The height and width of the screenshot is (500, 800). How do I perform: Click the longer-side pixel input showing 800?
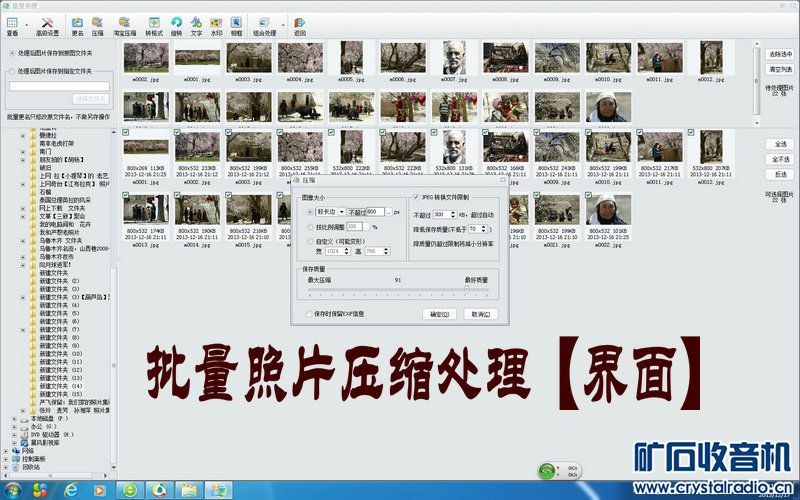(375, 212)
